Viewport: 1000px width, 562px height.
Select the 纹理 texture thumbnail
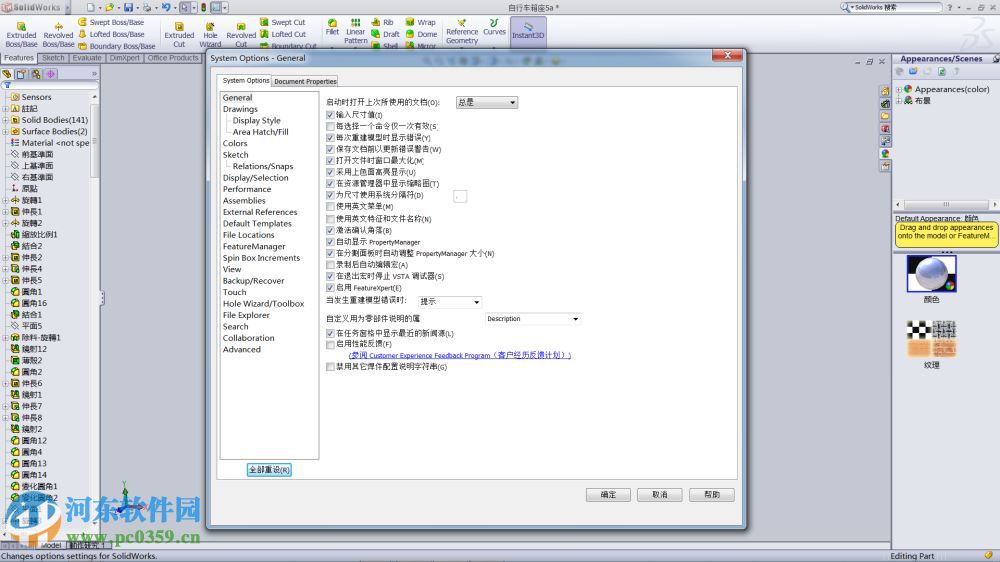[x=931, y=339]
